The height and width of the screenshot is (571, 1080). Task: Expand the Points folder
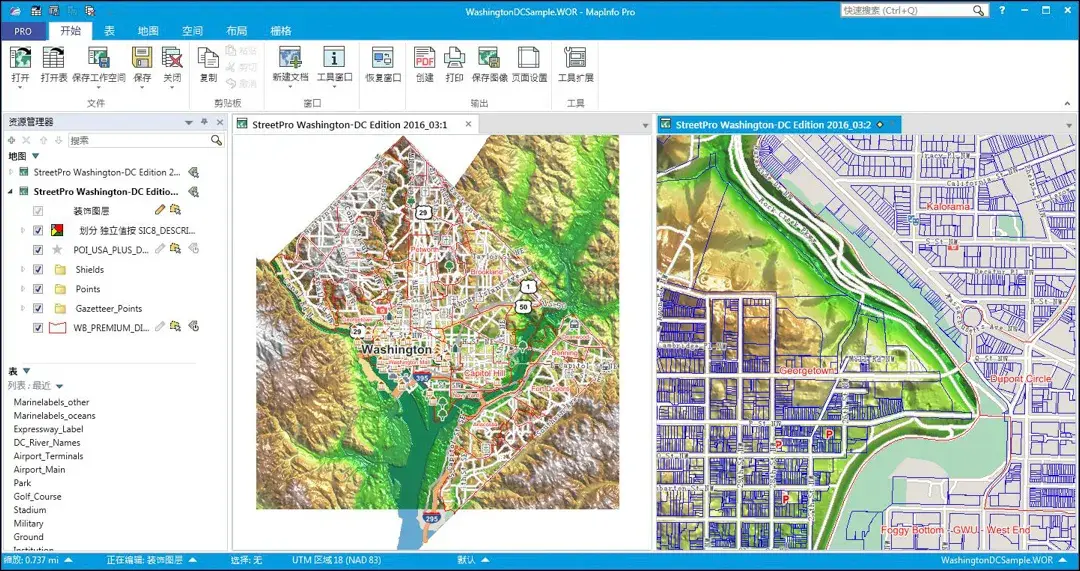pos(23,289)
